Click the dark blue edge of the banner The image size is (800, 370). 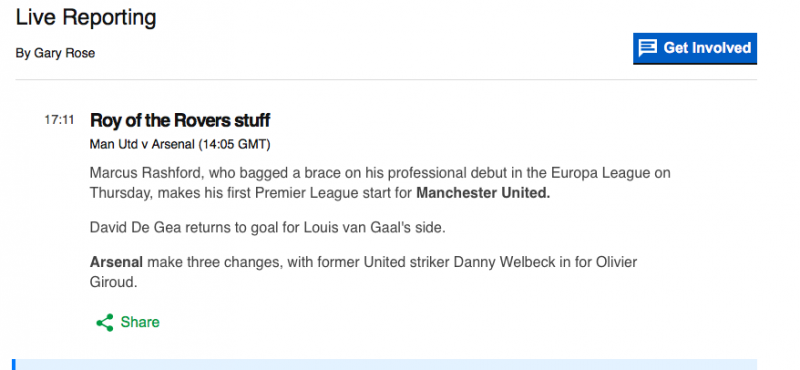[14, 364]
